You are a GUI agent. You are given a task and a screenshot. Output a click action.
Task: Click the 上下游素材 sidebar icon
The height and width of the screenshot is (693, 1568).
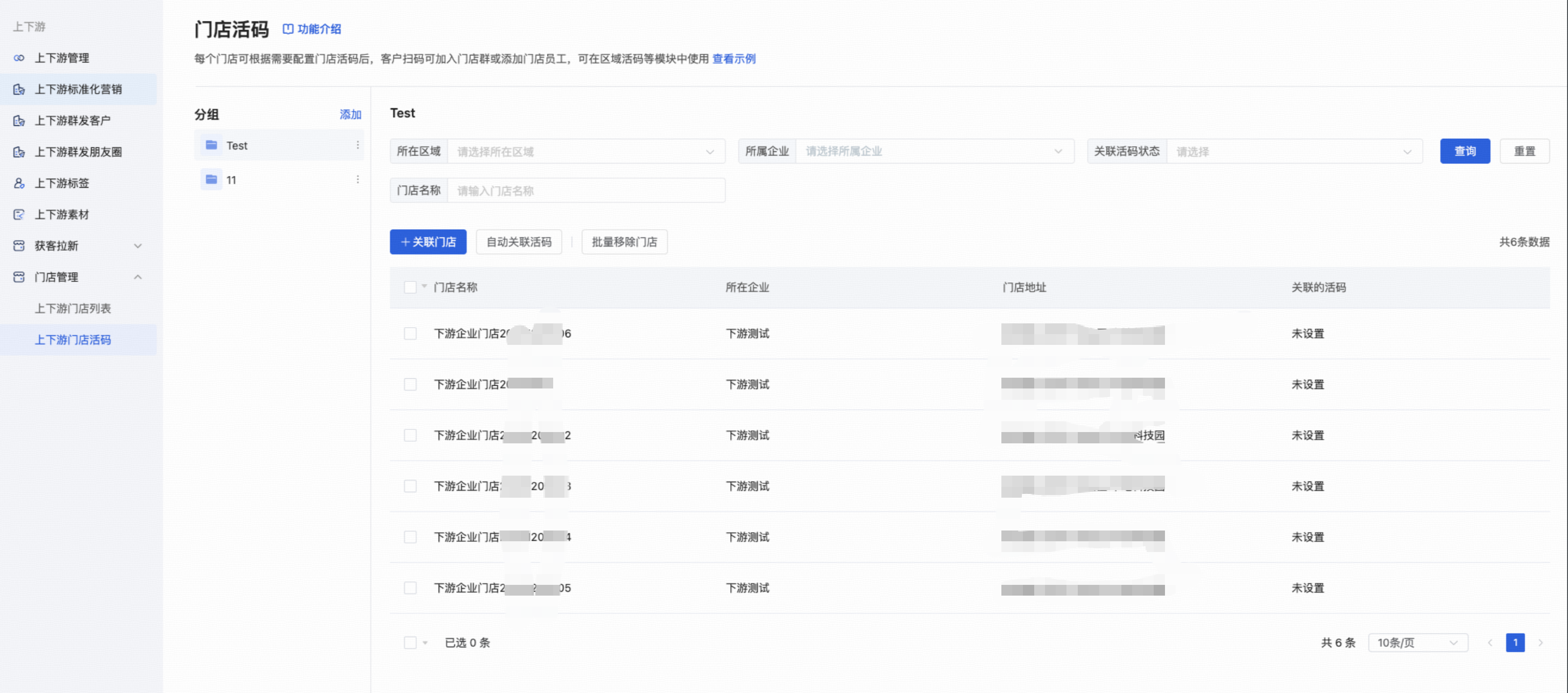click(x=19, y=215)
